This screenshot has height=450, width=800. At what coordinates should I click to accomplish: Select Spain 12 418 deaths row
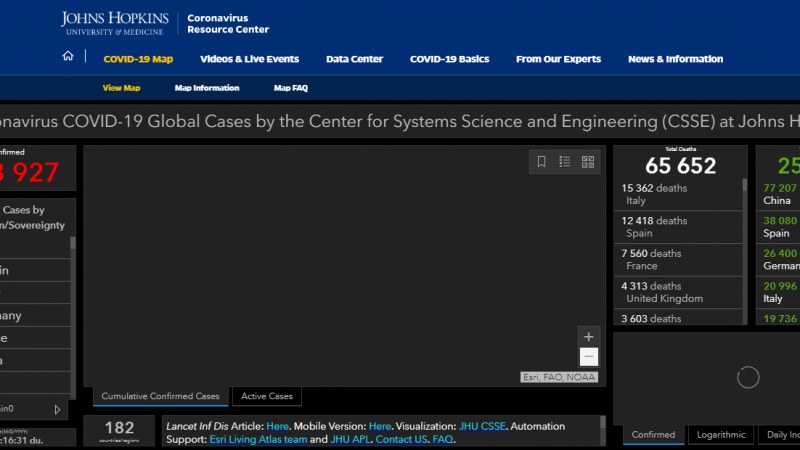click(x=678, y=227)
